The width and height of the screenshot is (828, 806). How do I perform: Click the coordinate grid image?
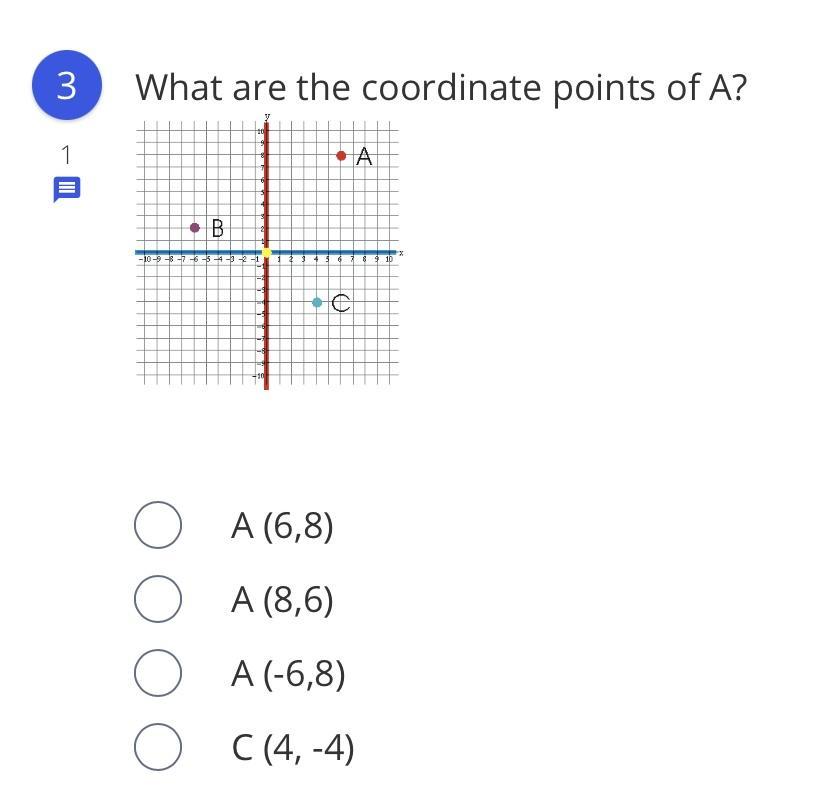[x=268, y=252]
